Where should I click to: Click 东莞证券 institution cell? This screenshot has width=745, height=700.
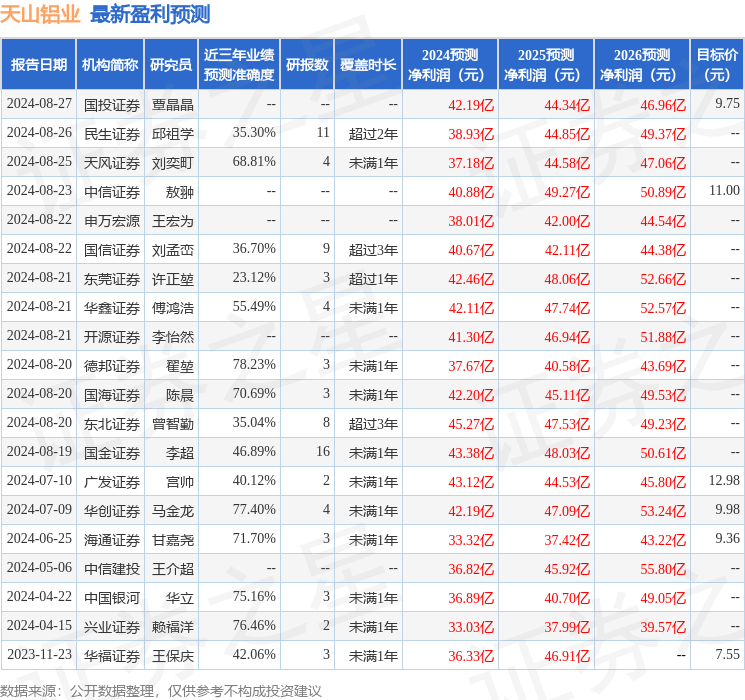[x=112, y=279]
